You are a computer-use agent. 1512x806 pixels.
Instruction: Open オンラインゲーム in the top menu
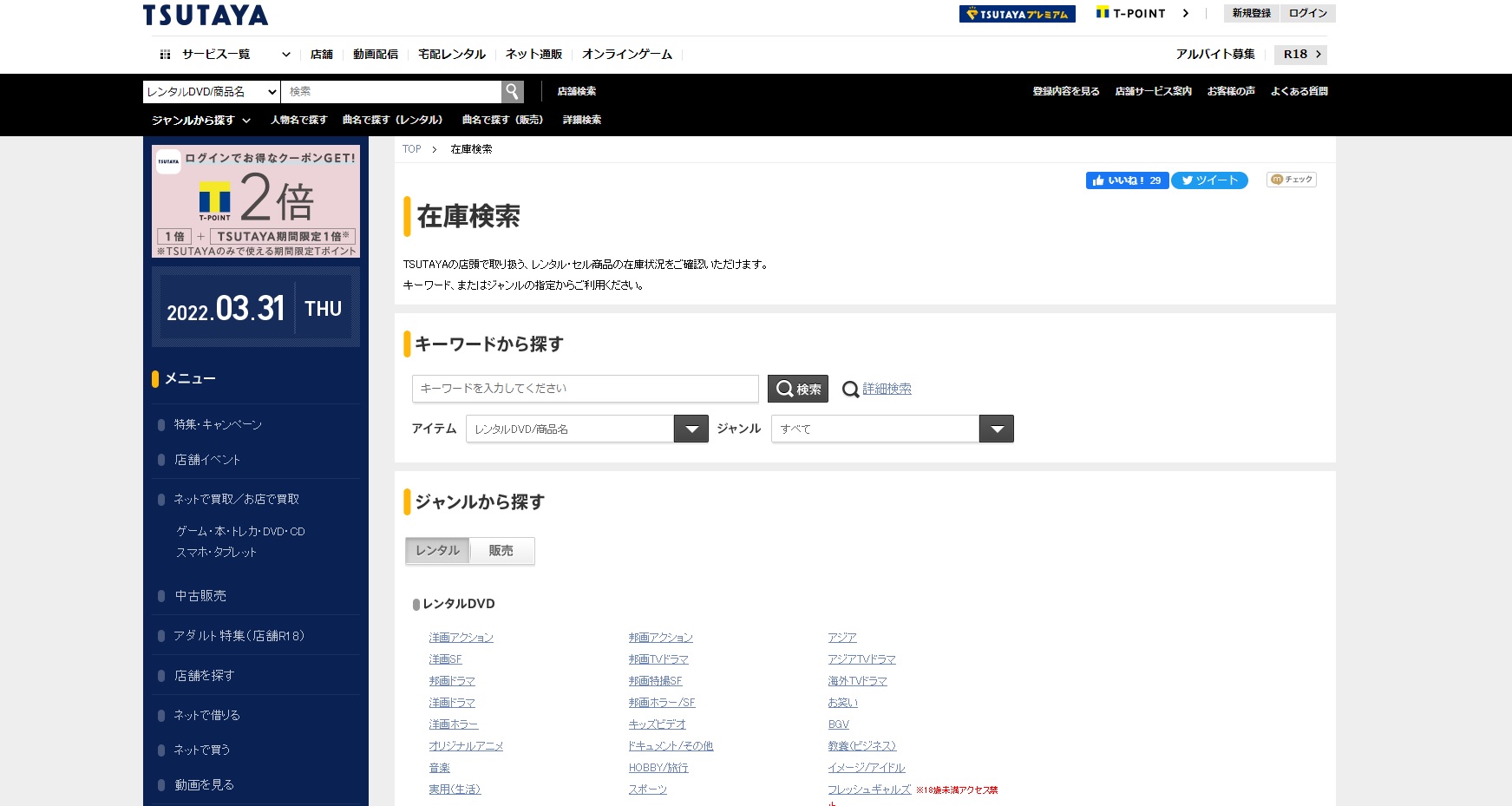click(627, 54)
